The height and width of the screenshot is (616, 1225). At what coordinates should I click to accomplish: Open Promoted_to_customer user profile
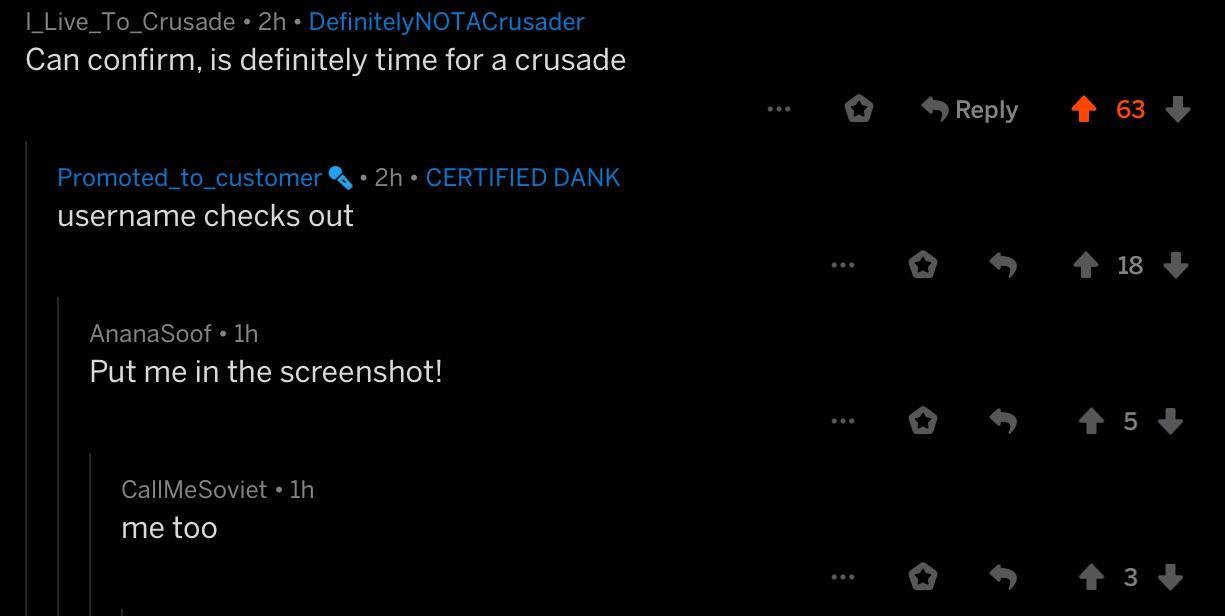tap(189, 178)
